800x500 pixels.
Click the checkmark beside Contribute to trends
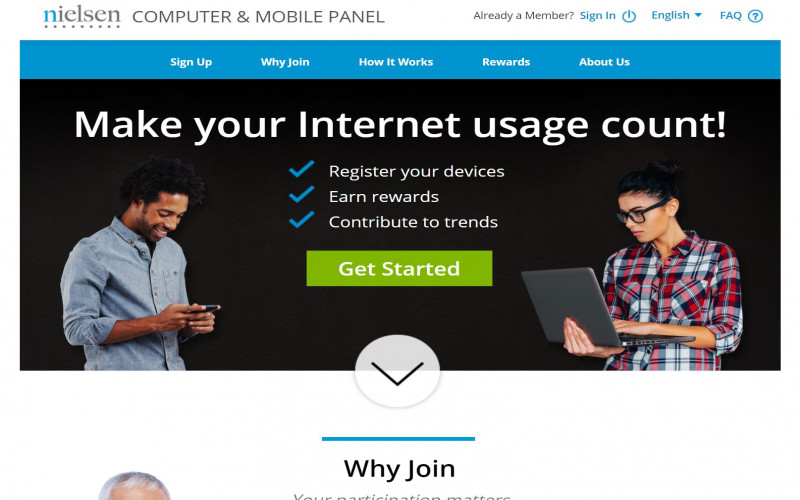coord(302,220)
